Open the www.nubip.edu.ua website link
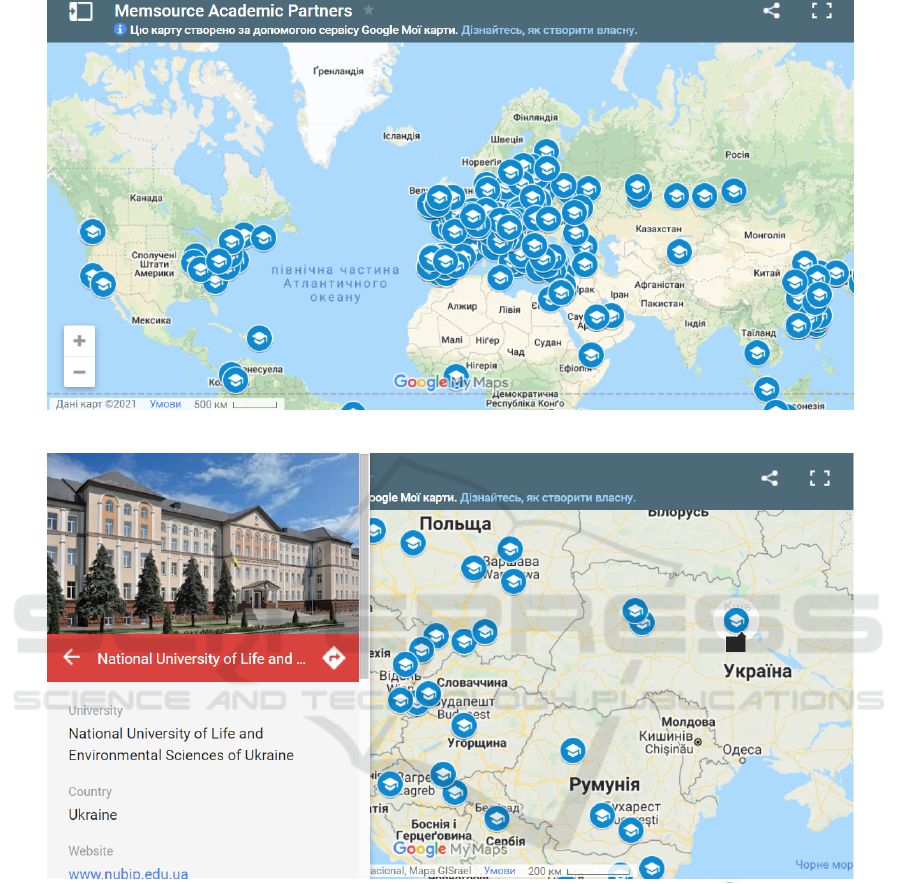Screen dimensions: 901x884 pyautogui.click(x=128, y=874)
